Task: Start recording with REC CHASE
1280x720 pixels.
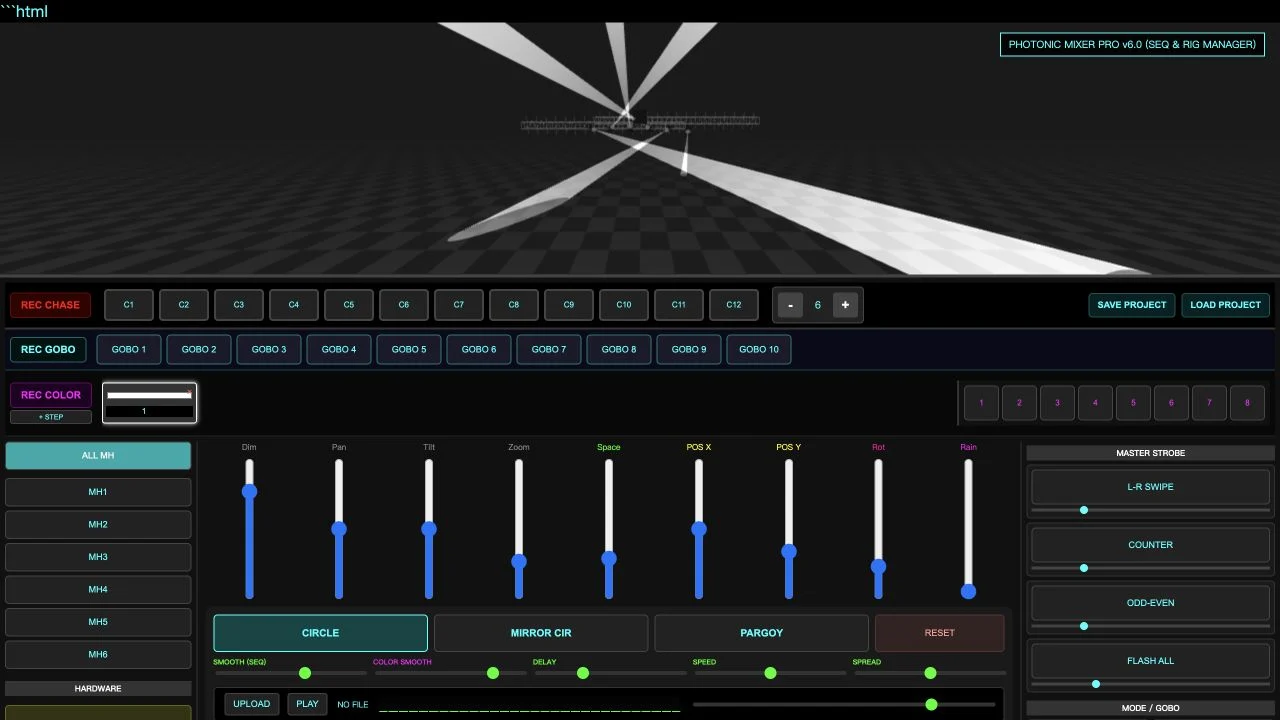Action: 50,305
